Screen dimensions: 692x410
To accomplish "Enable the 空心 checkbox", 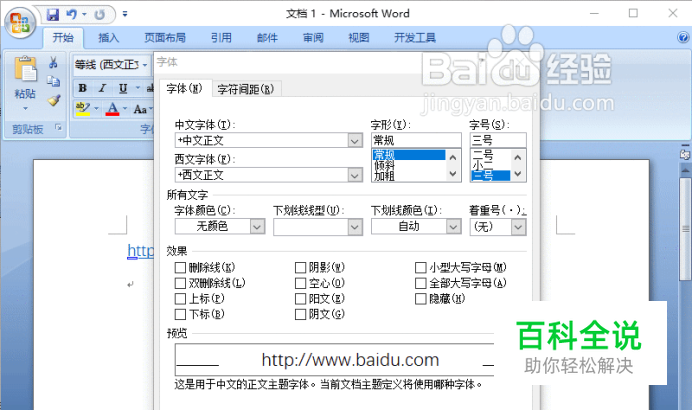I will coord(301,283).
